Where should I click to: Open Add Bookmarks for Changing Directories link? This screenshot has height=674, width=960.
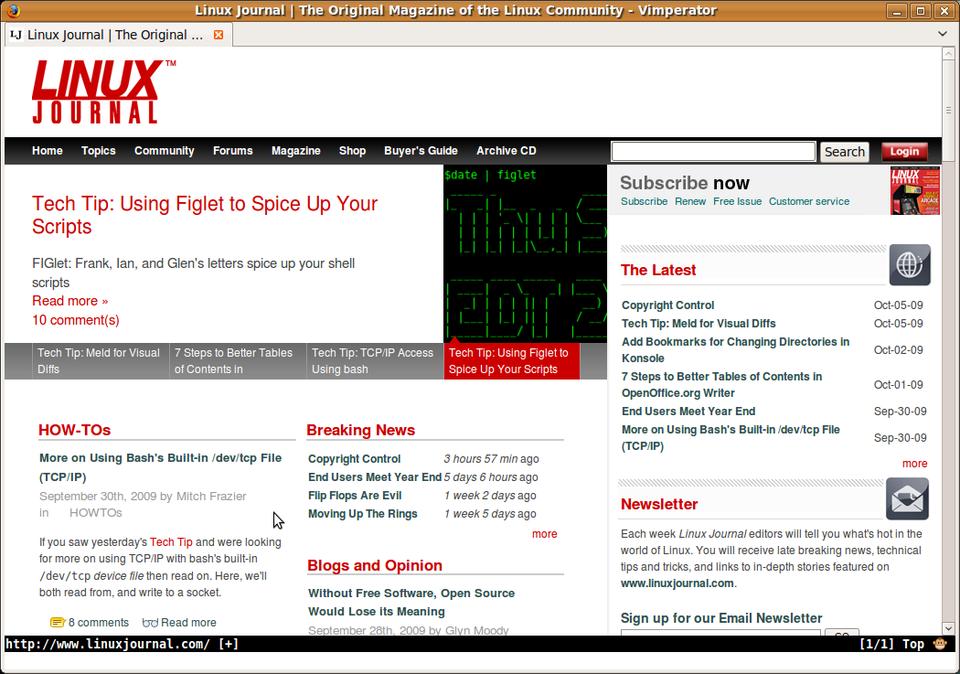click(x=735, y=350)
